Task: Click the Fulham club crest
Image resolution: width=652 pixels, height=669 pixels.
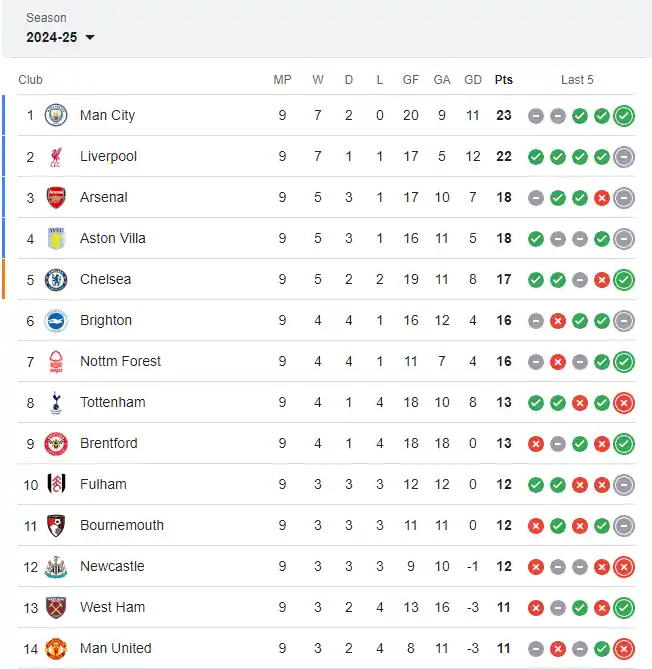Action: [56, 484]
